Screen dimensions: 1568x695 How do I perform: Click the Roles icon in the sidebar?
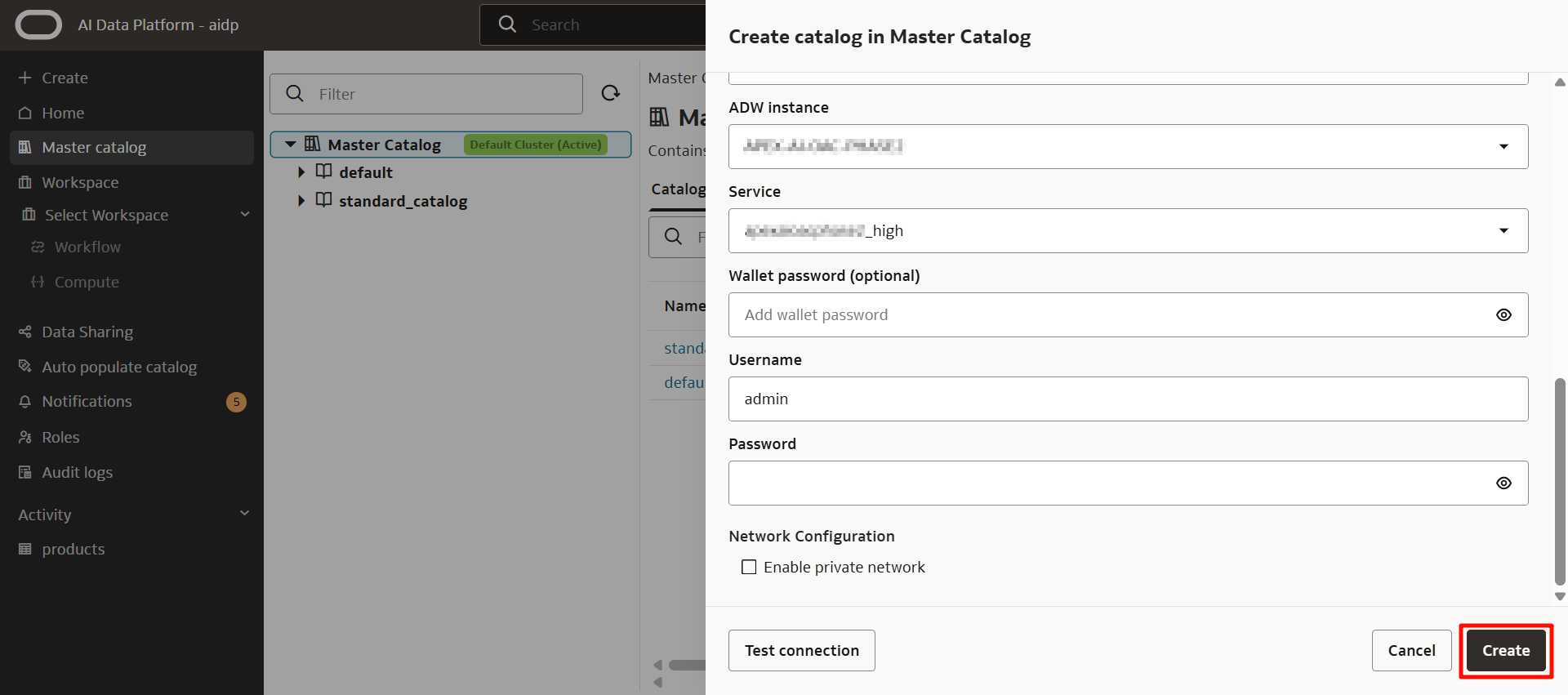tap(25, 437)
